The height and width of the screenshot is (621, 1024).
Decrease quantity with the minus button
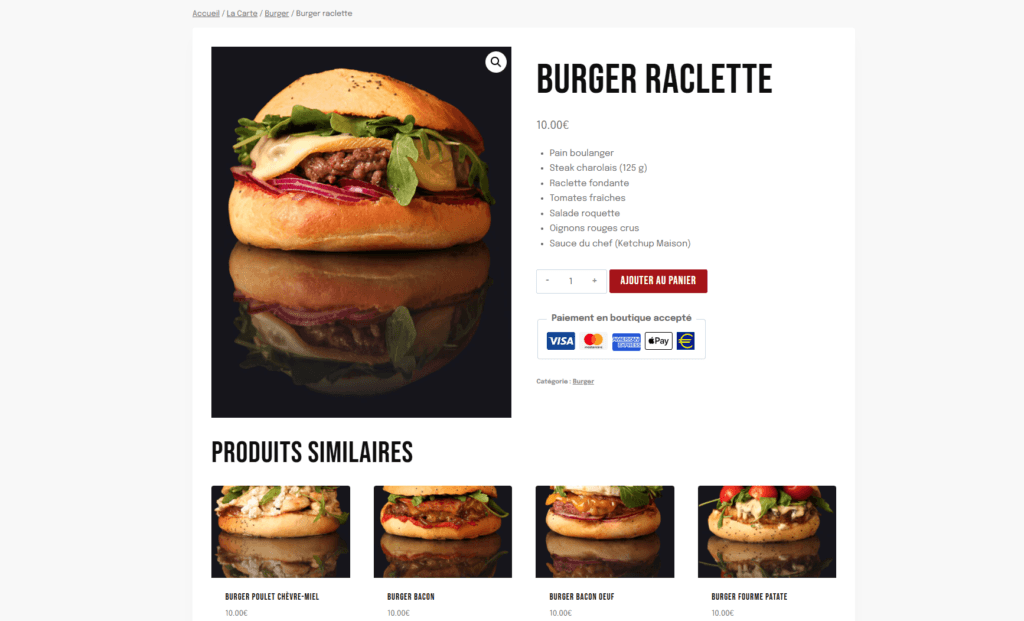tap(547, 281)
